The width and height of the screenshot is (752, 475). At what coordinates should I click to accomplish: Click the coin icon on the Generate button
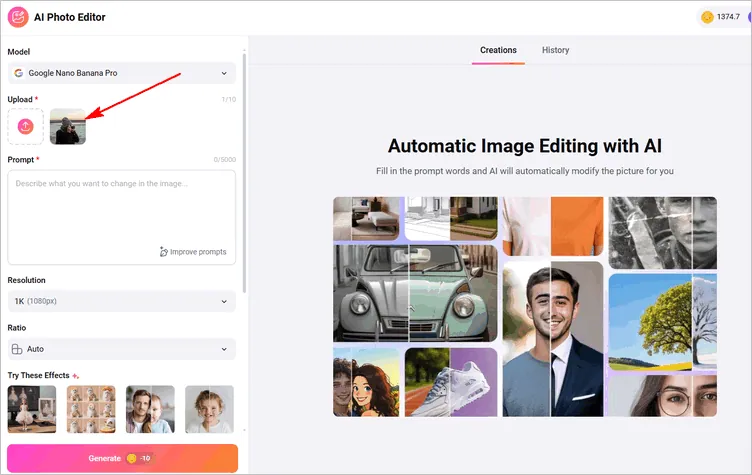point(131,458)
